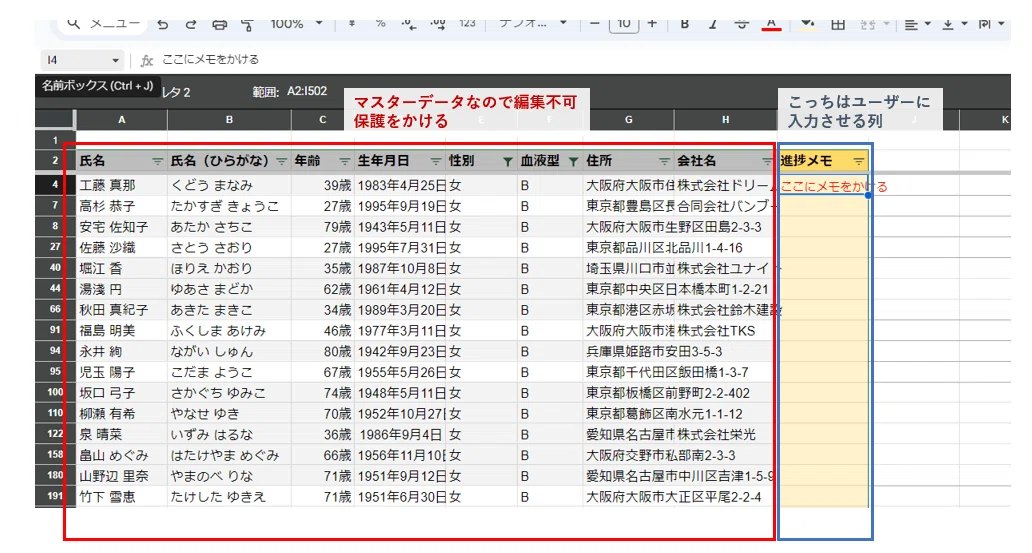Open the text wrapping dropdown

click(991, 24)
